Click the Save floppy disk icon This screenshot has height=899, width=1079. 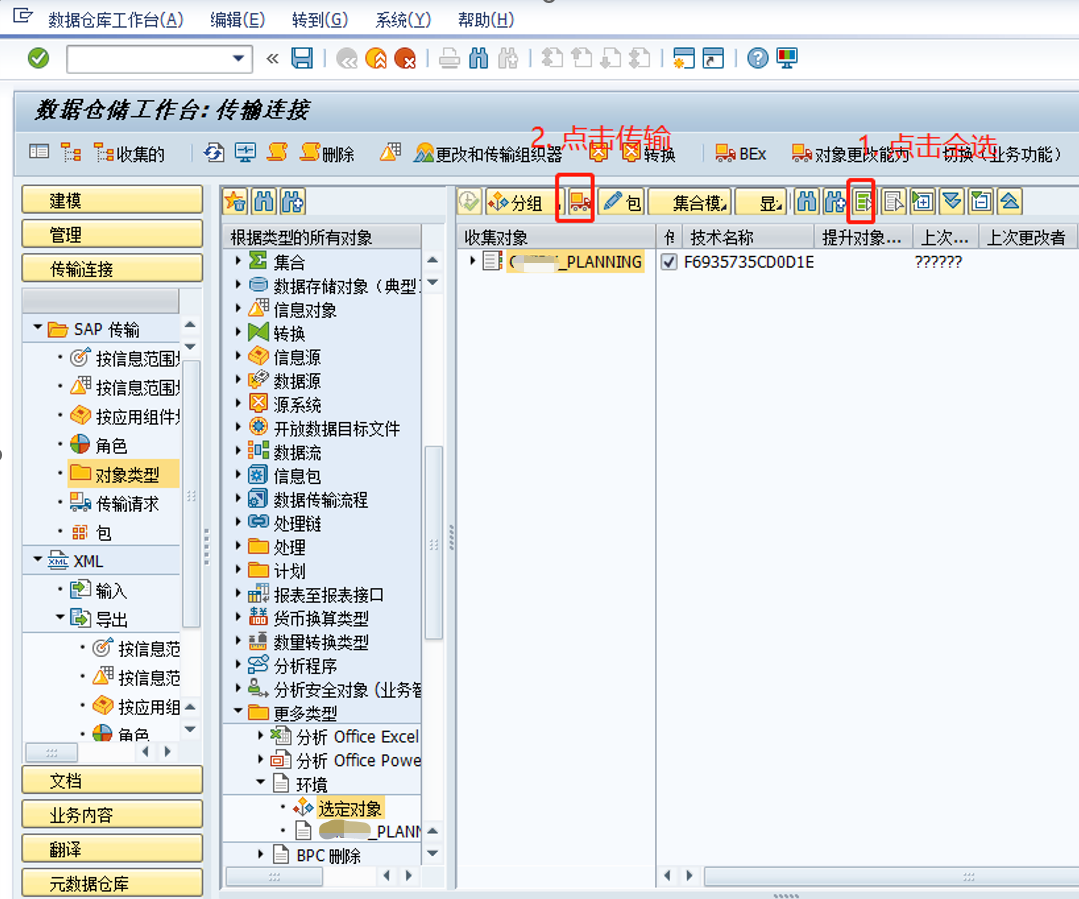click(x=301, y=59)
